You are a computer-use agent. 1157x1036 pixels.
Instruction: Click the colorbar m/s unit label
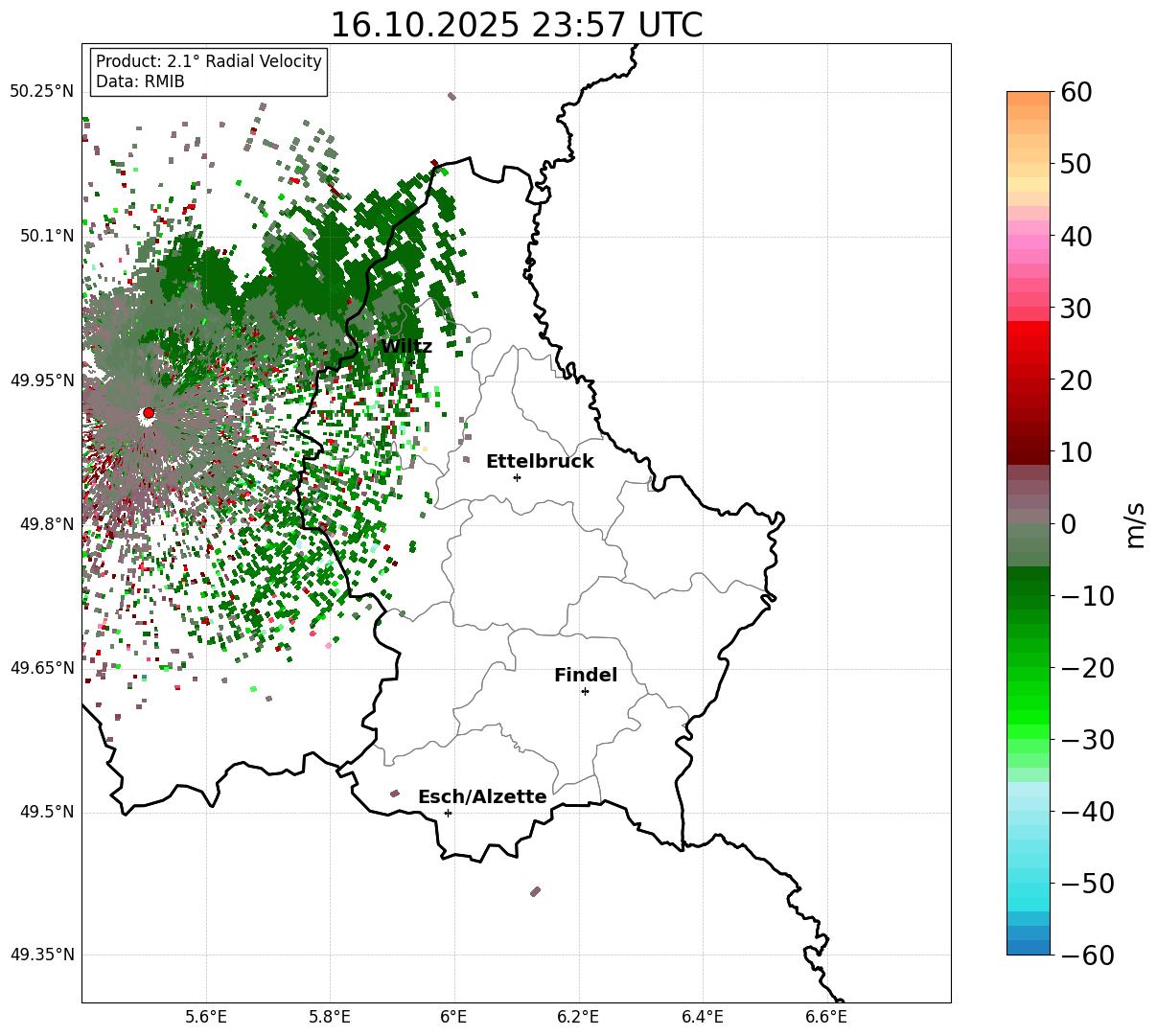click(1134, 523)
